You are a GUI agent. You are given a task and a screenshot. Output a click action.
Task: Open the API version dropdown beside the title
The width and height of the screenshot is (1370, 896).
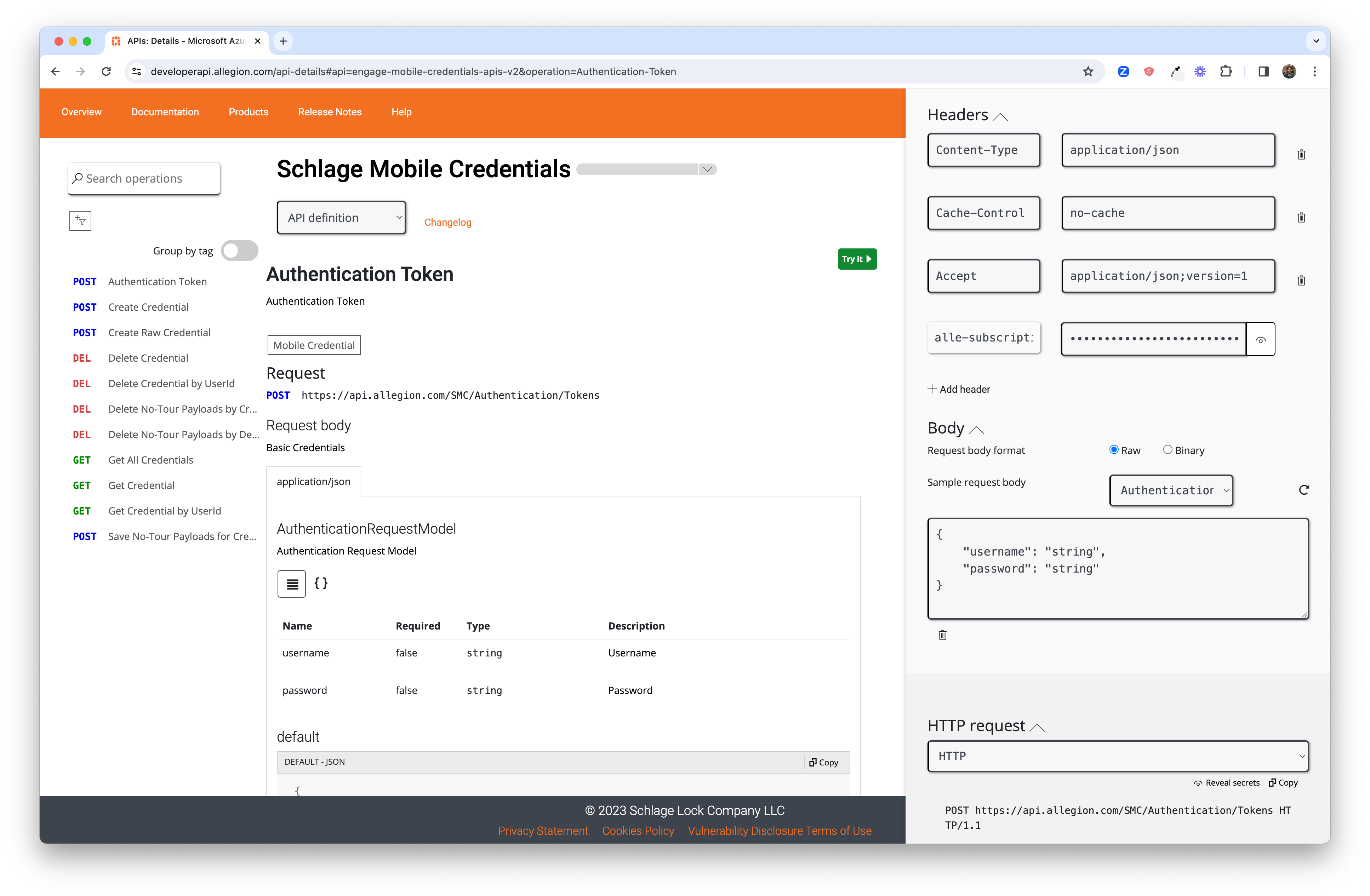point(646,169)
